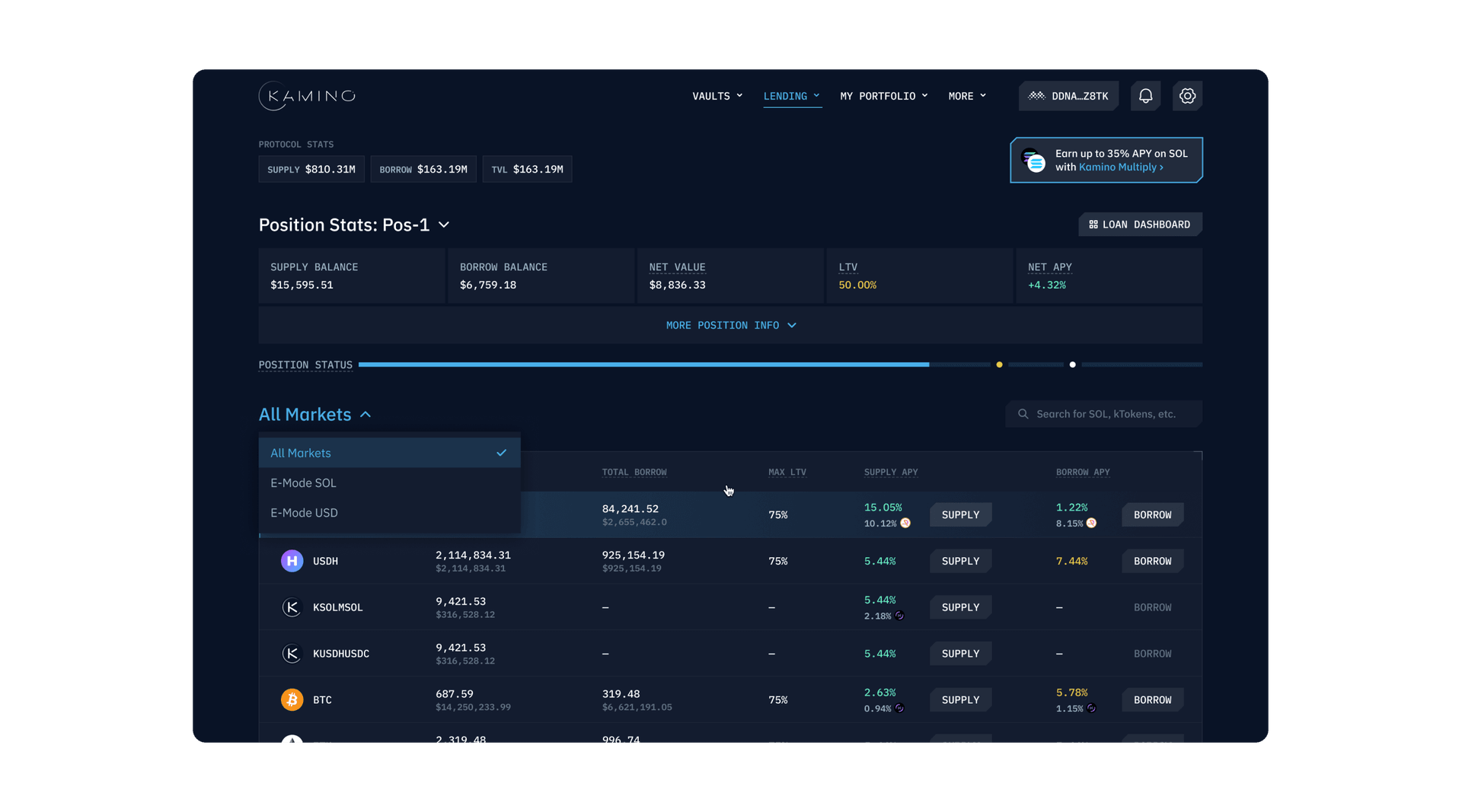Focus the Search for SOL, kTokens field
The height and width of the screenshot is (812, 1462).
click(x=1103, y=414)
